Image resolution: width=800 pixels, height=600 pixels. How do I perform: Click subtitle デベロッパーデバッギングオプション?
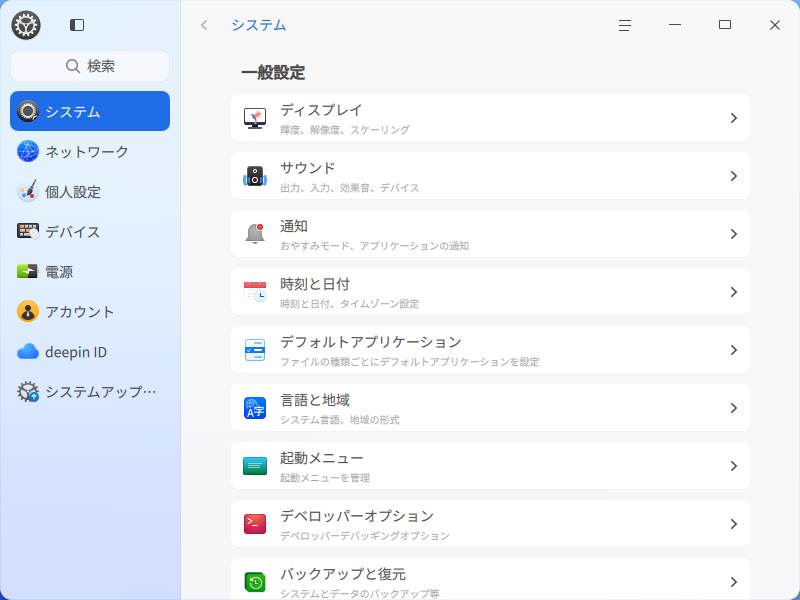[x=365, y=536]
